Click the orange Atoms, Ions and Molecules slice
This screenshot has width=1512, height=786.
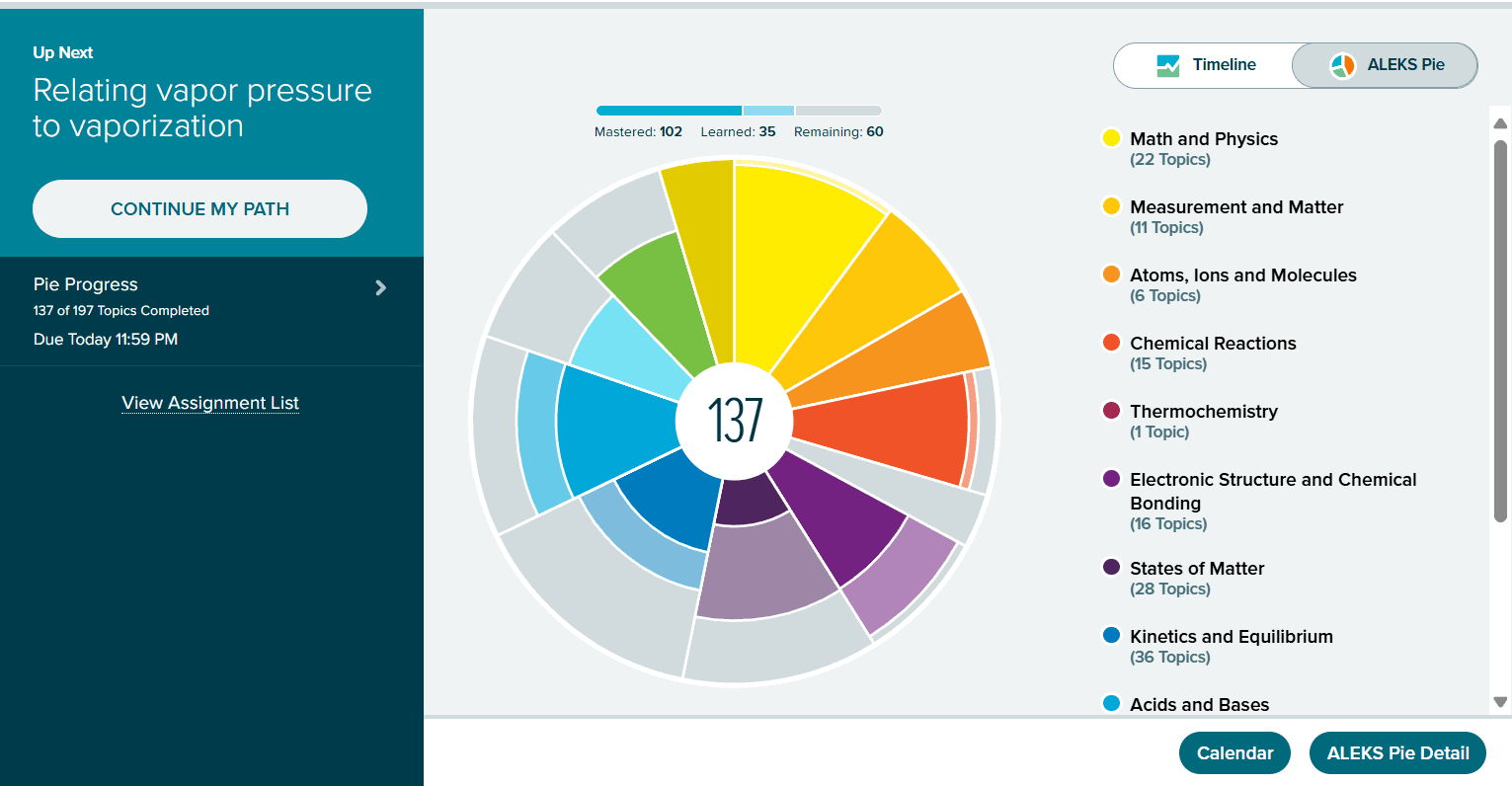point(928,336)
